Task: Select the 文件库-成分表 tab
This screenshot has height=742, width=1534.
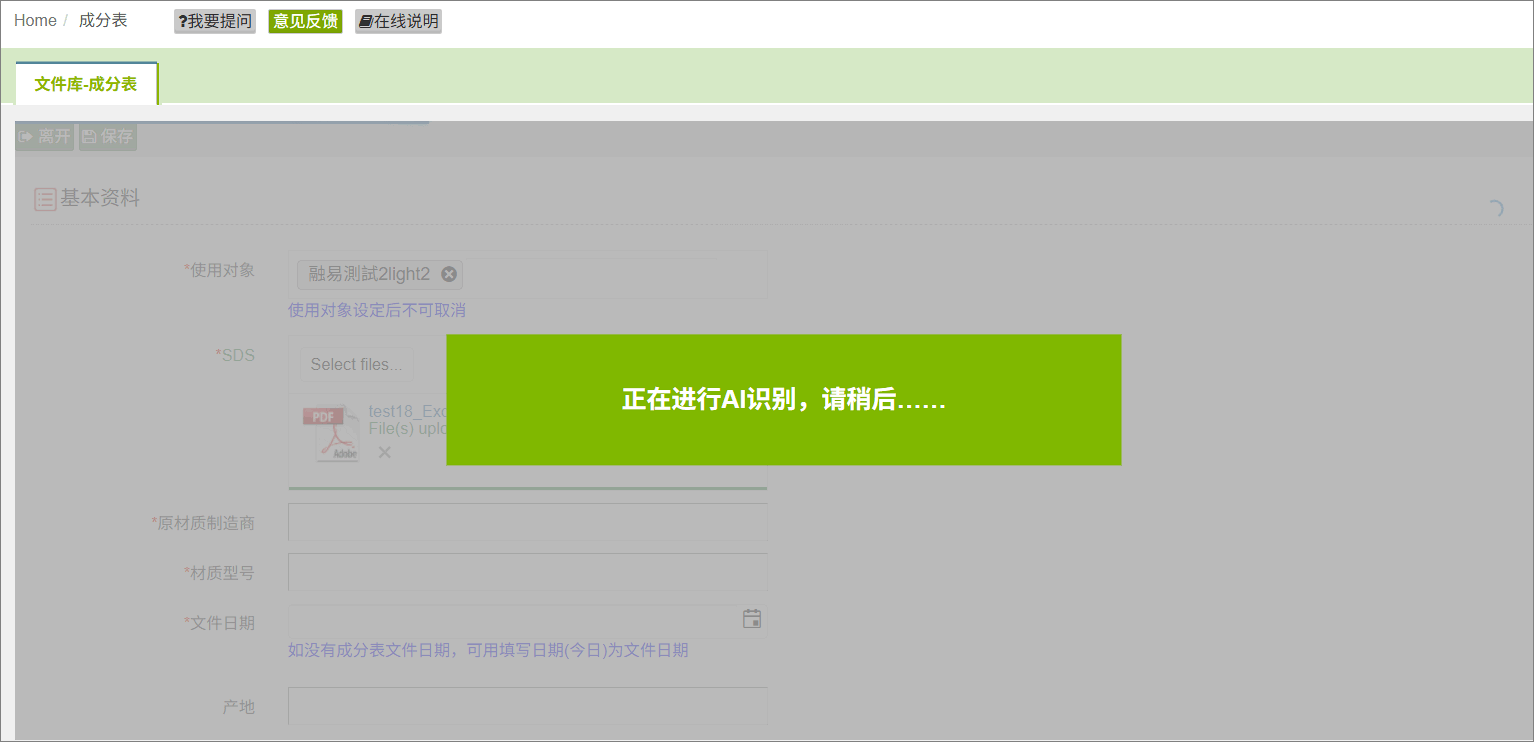Action: (86, 84)
